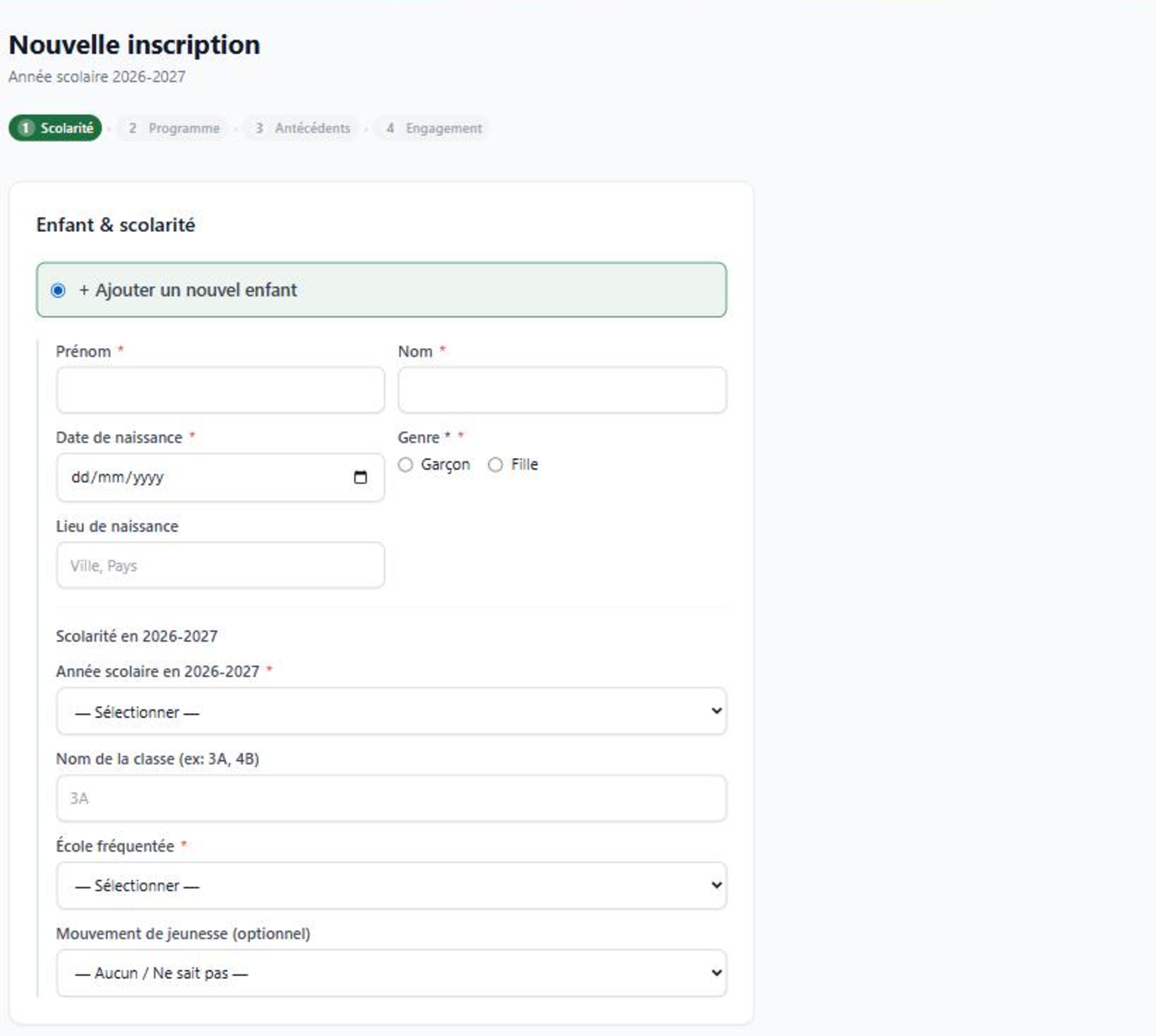This screenshot has width=1156, height=1036.
Task: Click the step 1 number badge
Action: coord(25,128)
